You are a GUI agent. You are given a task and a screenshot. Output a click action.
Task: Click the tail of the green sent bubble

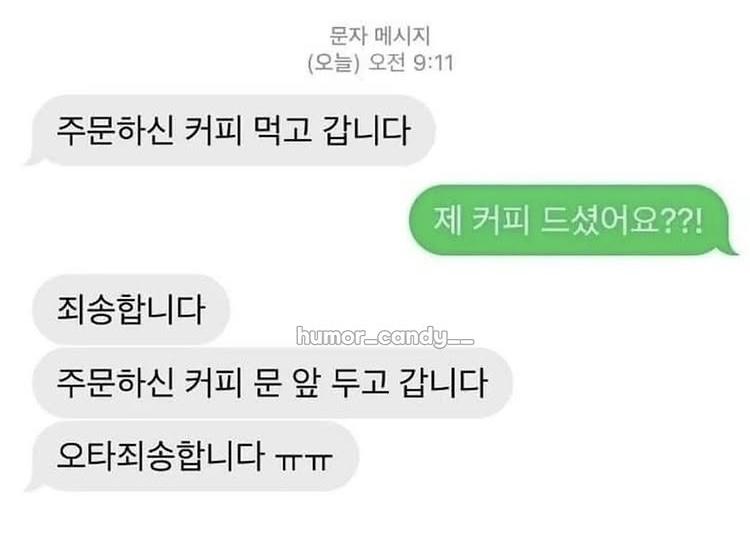729,249
